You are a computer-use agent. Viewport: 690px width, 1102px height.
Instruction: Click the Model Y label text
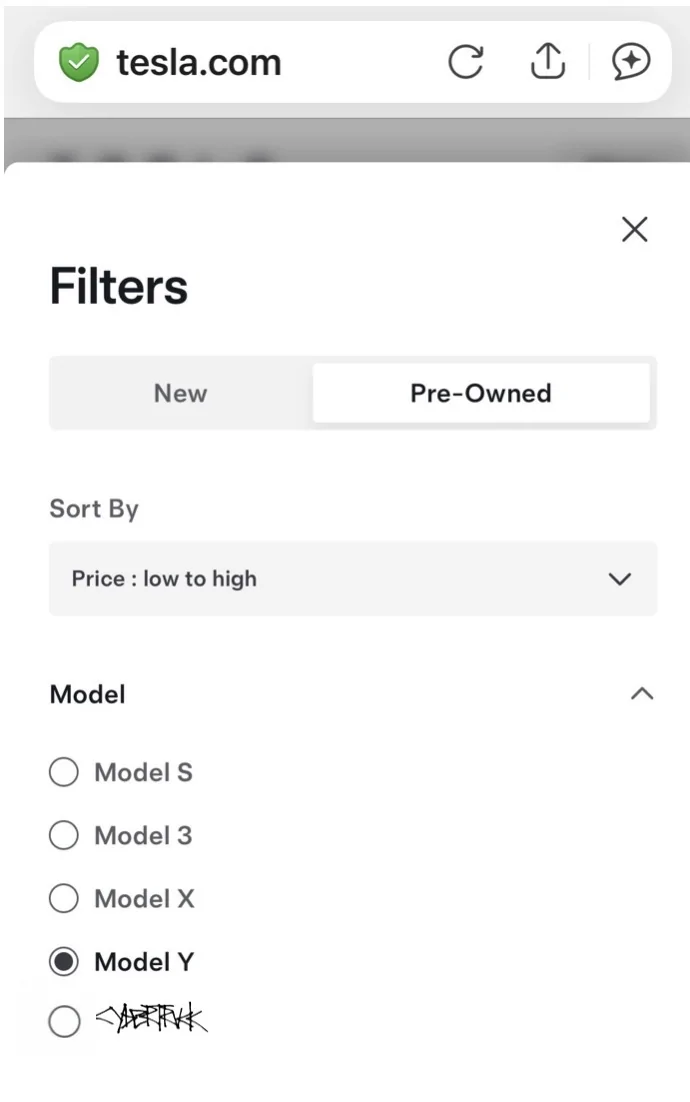tap(144, 961)
